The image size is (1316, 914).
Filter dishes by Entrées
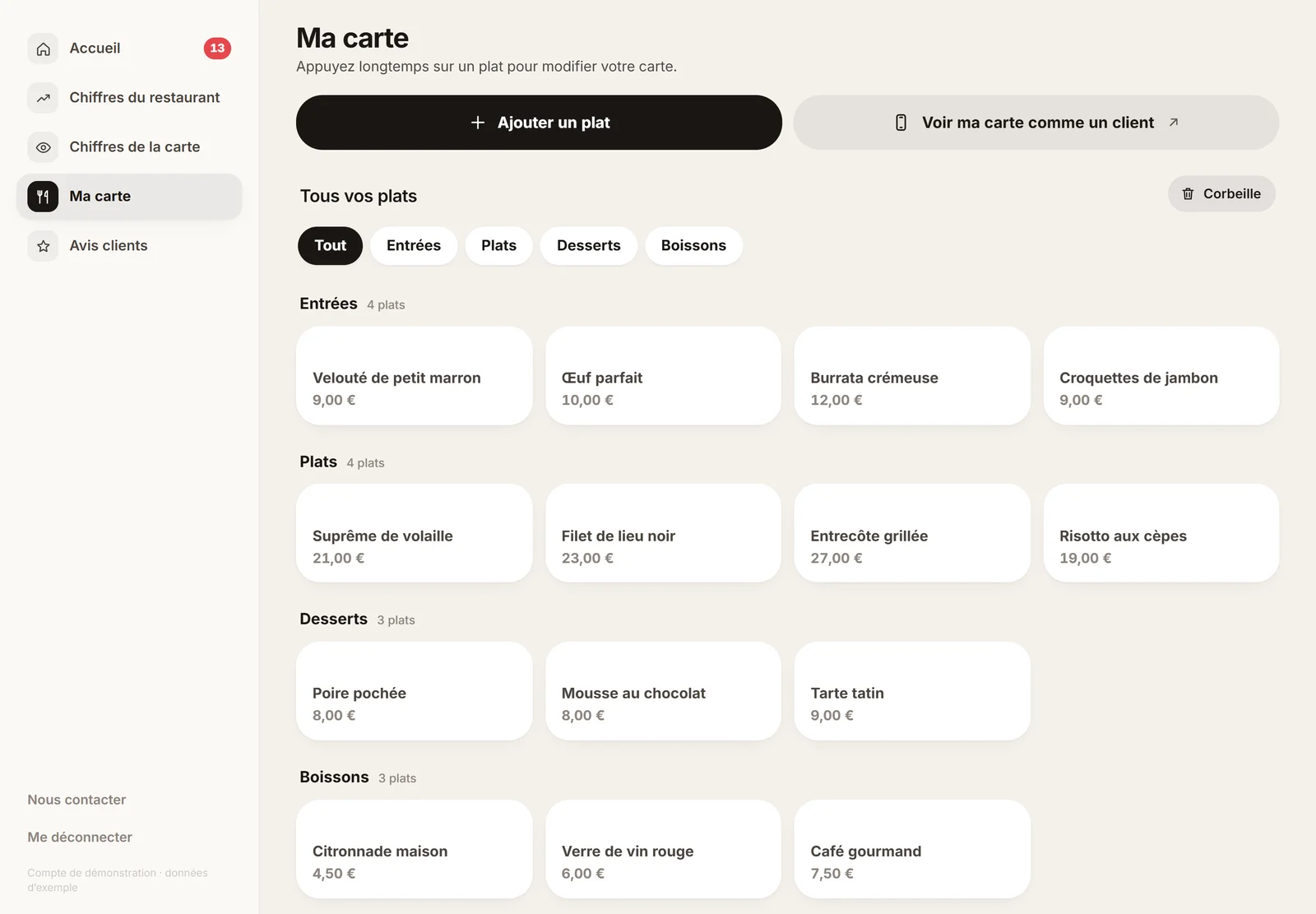(414, 246)
